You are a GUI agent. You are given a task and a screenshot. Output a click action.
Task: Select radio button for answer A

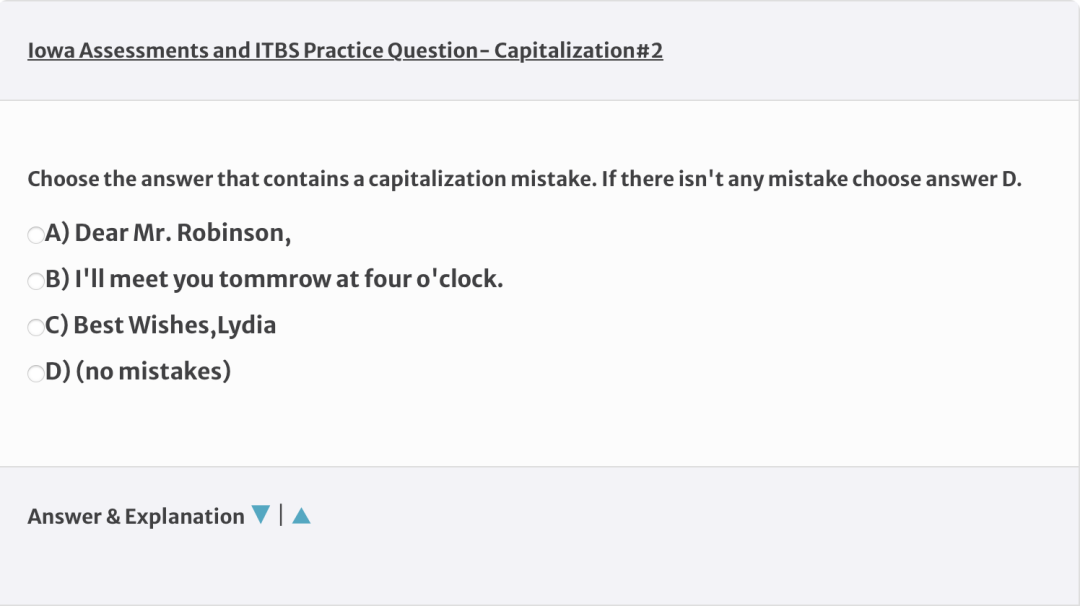tap(36, 235)
